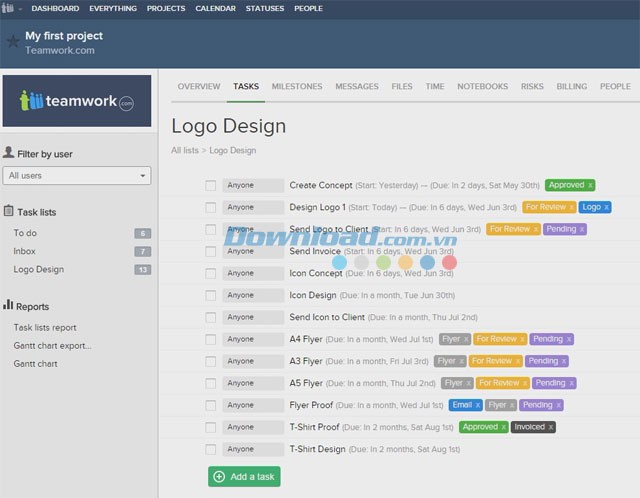The height and width of the screenshot is (498, 640).
Task: Click the Logo Design count badge
Action: (143, 269)
